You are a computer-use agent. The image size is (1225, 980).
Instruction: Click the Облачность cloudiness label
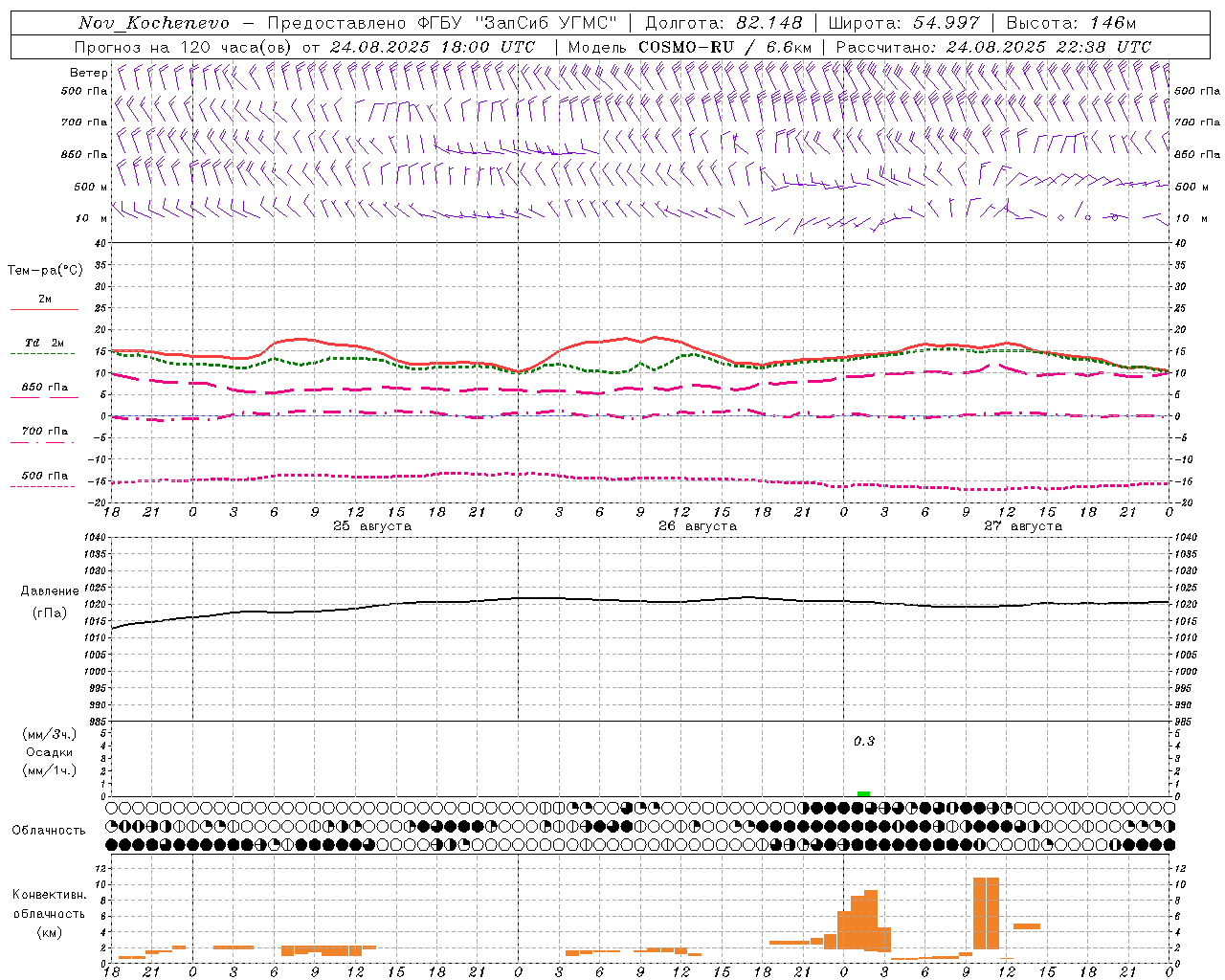click(49, 830)
